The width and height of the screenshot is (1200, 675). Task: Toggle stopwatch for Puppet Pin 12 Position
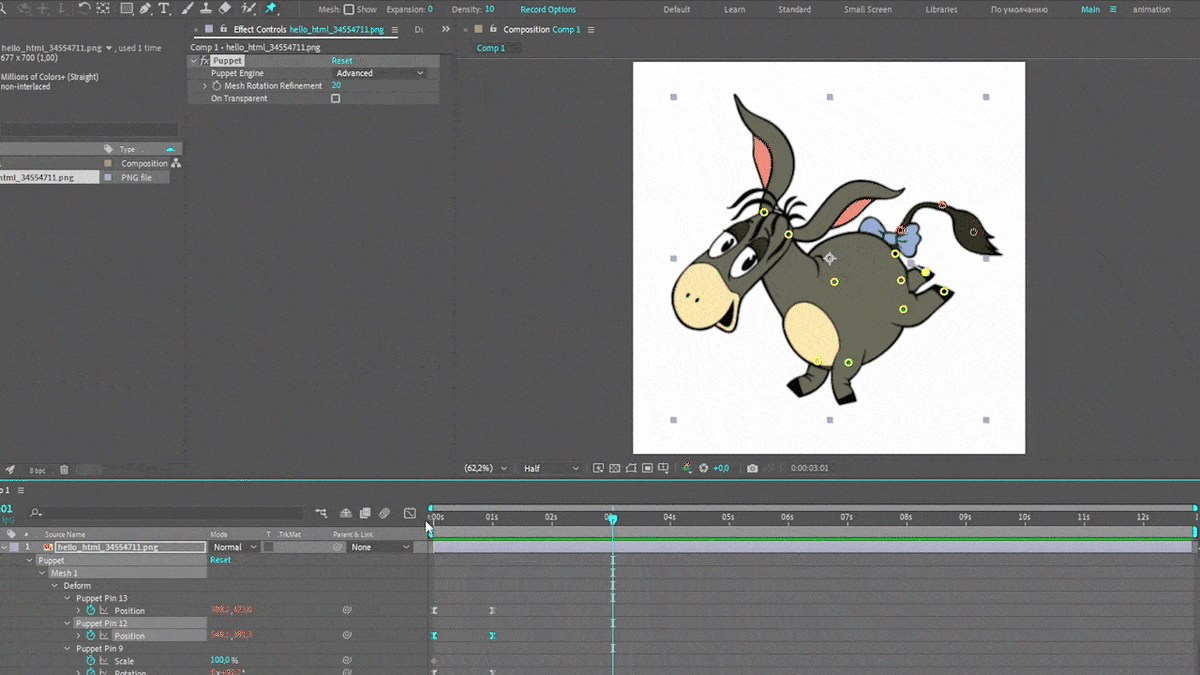click(x=90, y=635)
